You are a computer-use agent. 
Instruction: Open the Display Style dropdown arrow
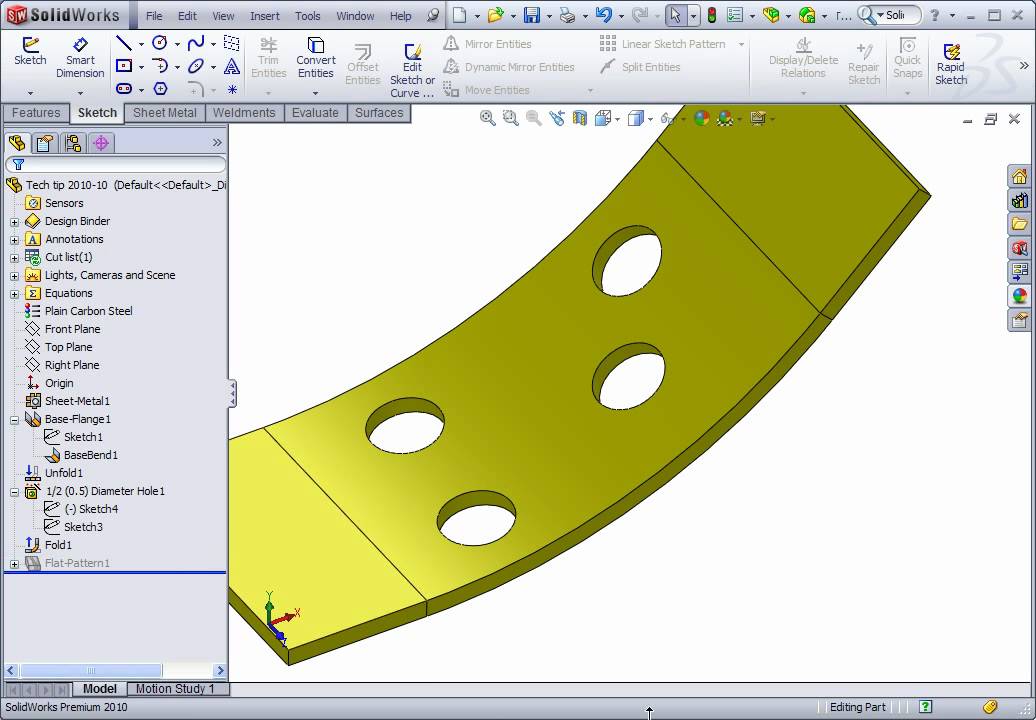coord(651,119)
